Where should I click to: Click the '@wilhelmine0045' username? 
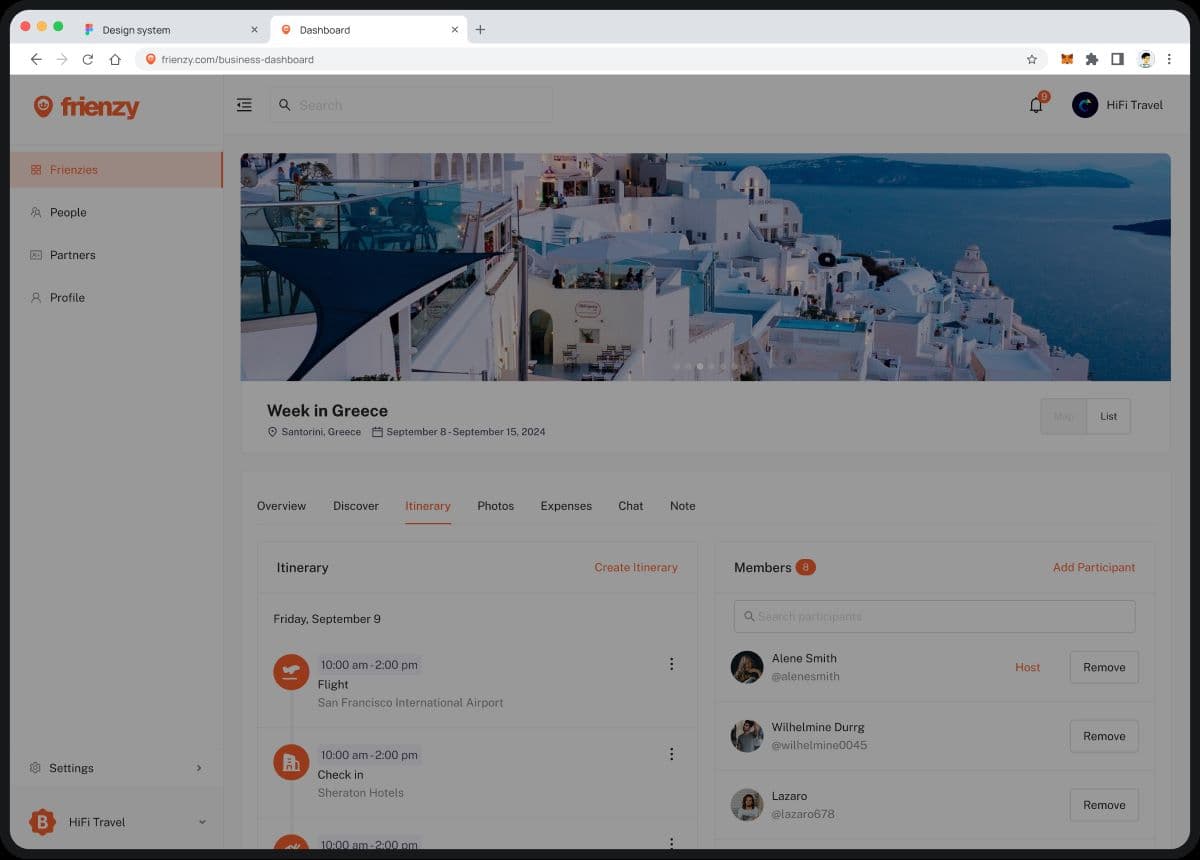pos(820,745)
